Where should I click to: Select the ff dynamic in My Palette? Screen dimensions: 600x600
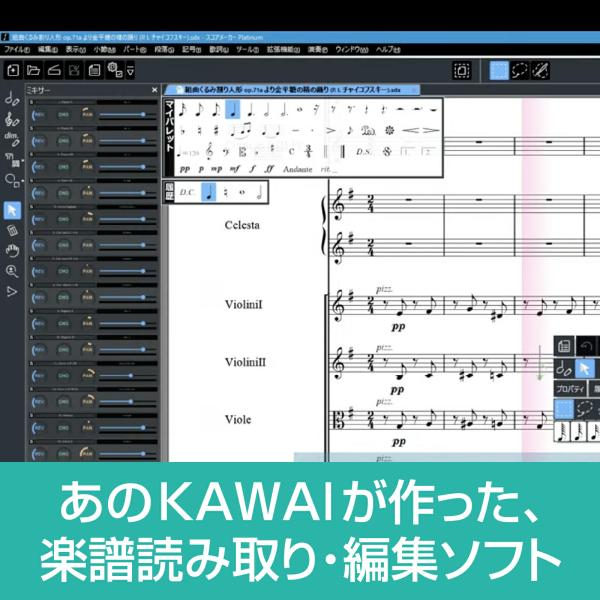(x=269, y=169)
